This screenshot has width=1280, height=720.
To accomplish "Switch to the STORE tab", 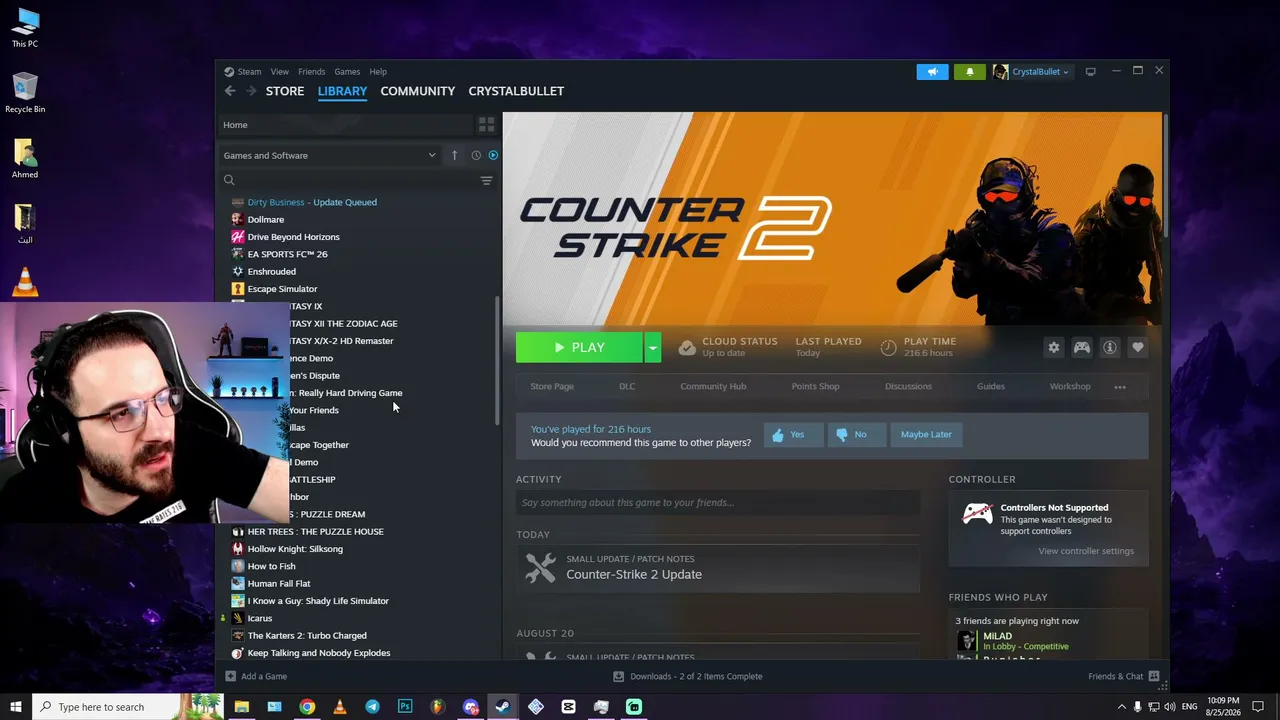I will pyautogui.click(x=285, y=91).
